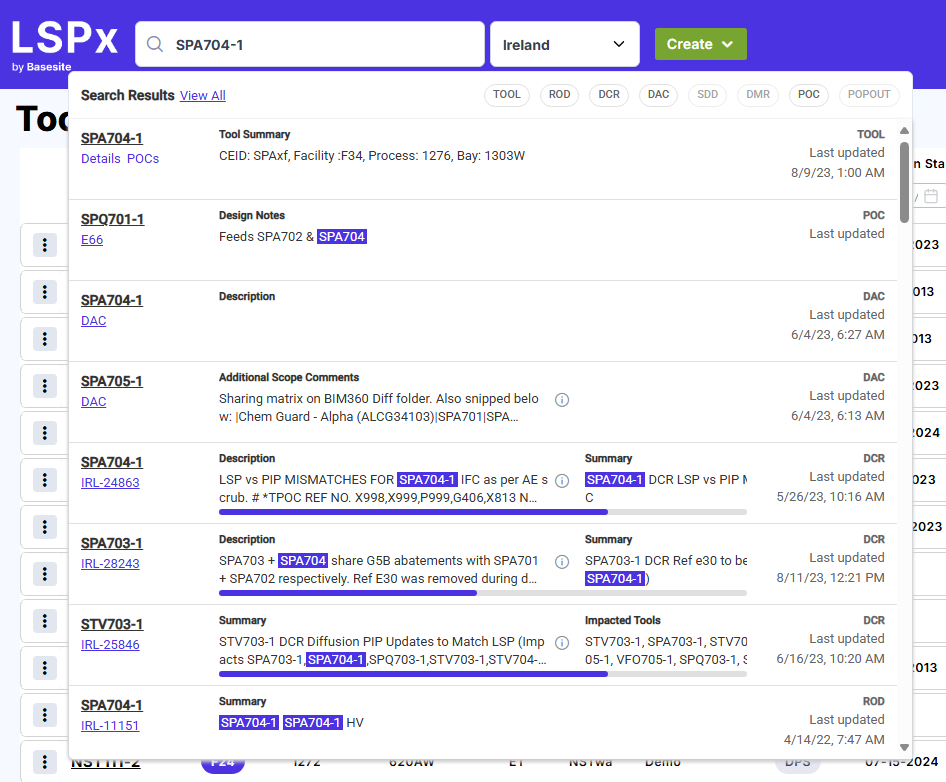The width and height of the screenshot is (946, 782).
Task: Toggle the DAC filter chip
Action: coord(658,95)
